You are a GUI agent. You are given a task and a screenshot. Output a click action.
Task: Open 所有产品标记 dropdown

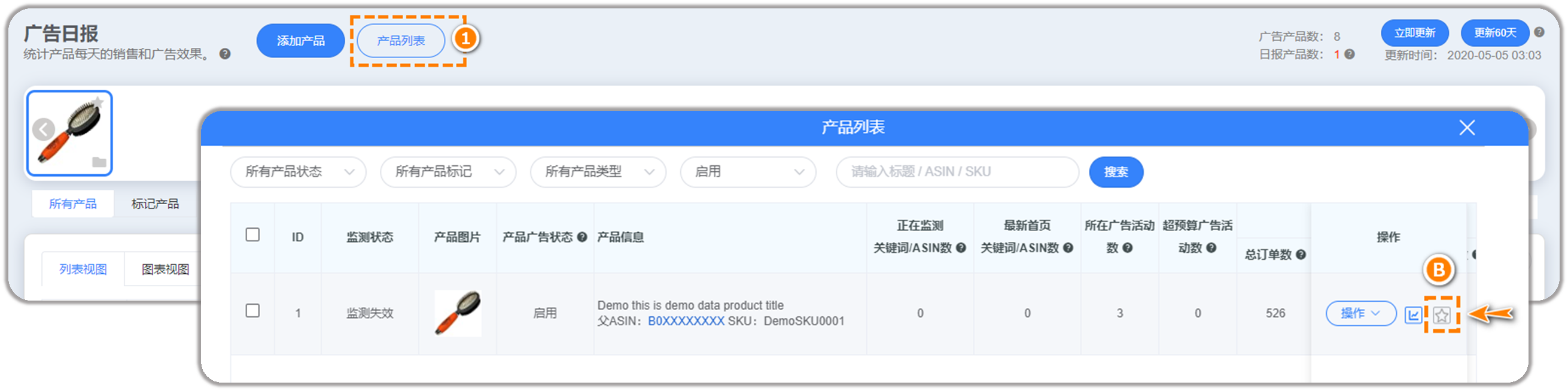tap(448, 172)
